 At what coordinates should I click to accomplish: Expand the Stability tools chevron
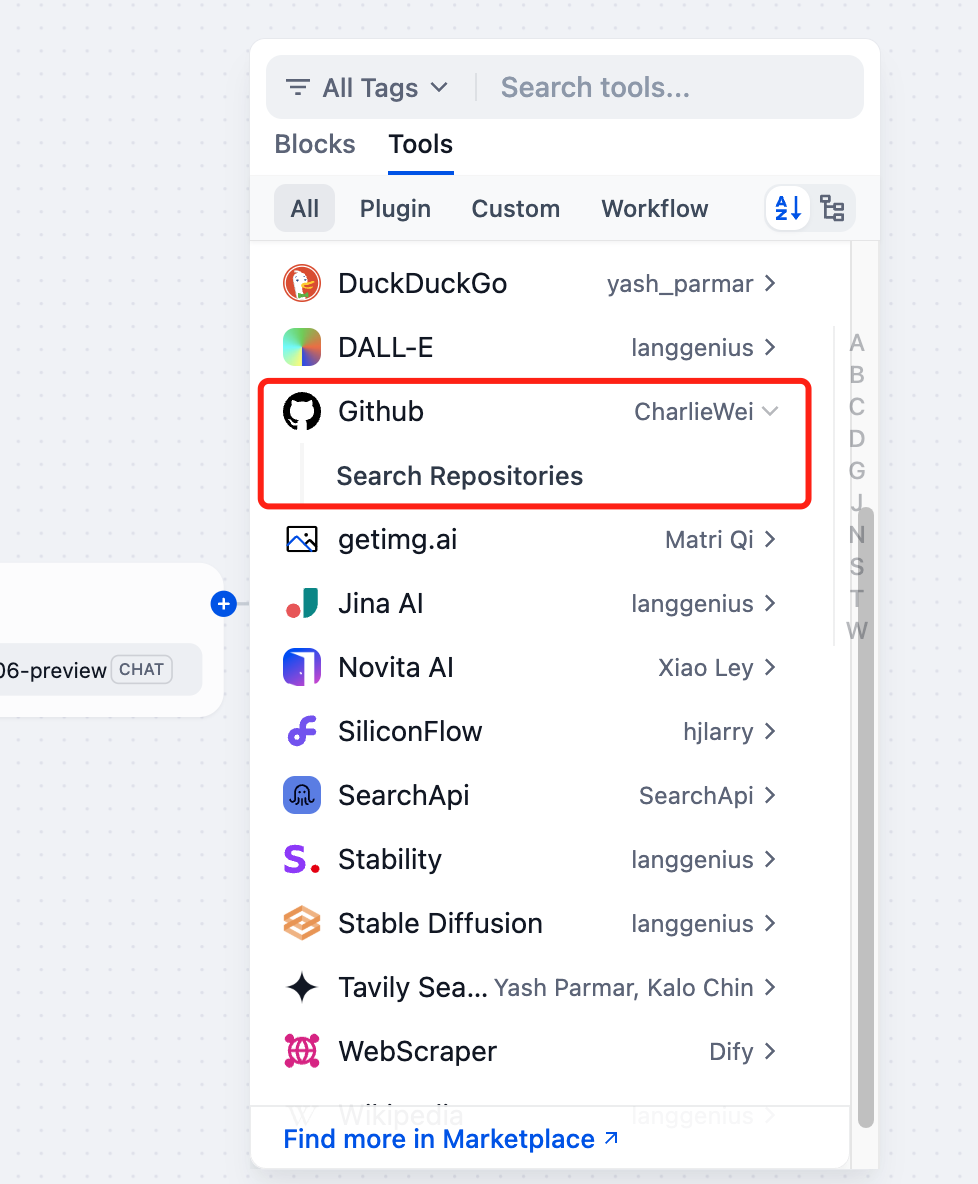(x=770, y=859)
